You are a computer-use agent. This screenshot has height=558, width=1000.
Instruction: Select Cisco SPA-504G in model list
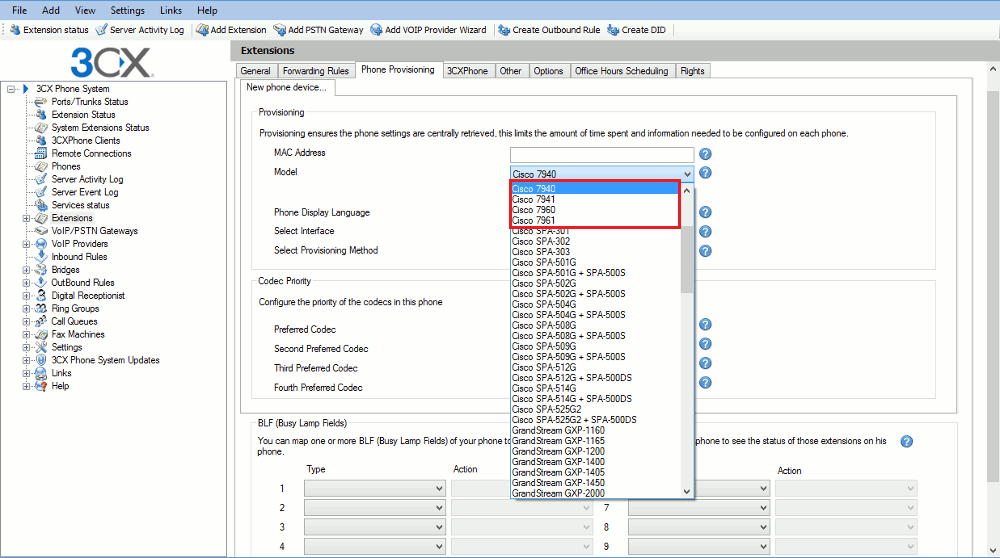point(596,304)
